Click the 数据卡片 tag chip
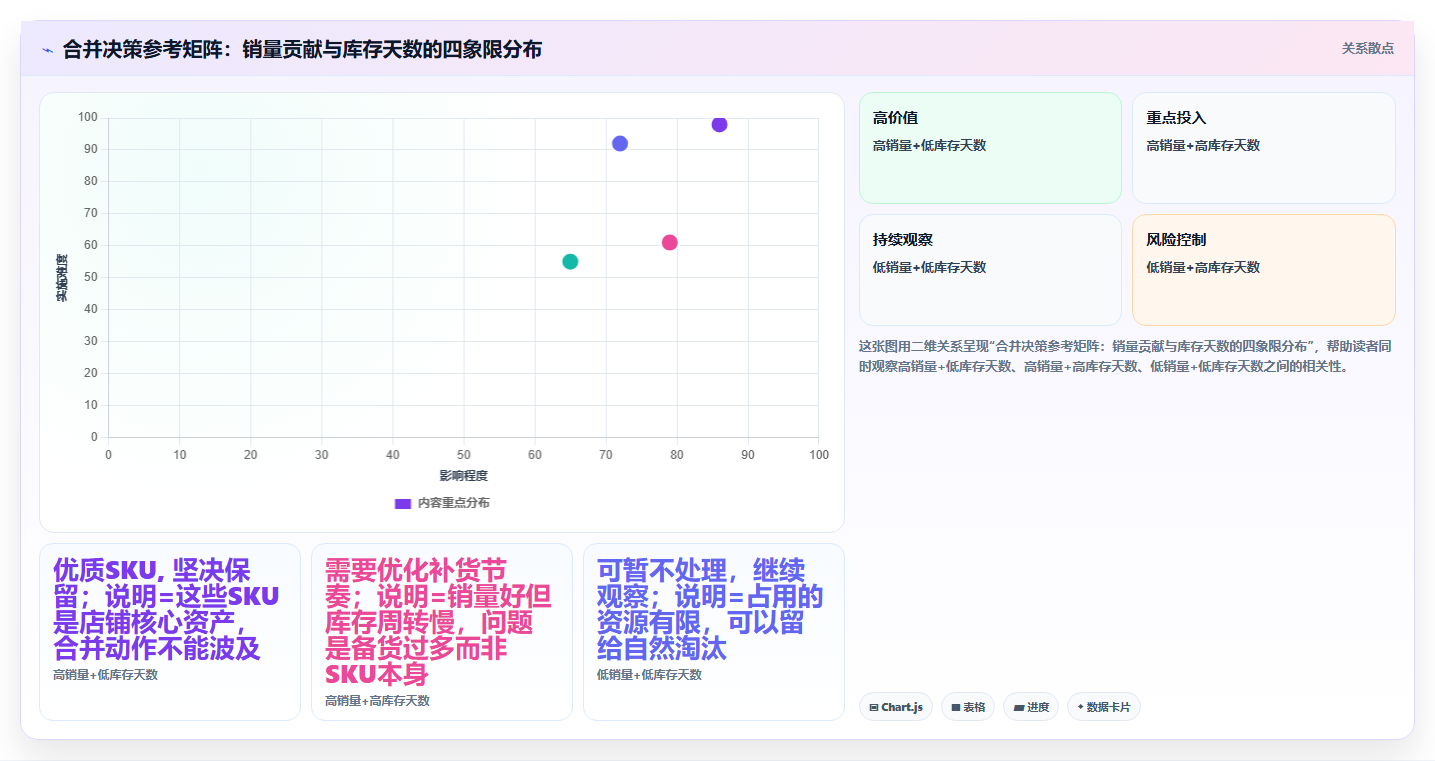 pos(1104,707)
